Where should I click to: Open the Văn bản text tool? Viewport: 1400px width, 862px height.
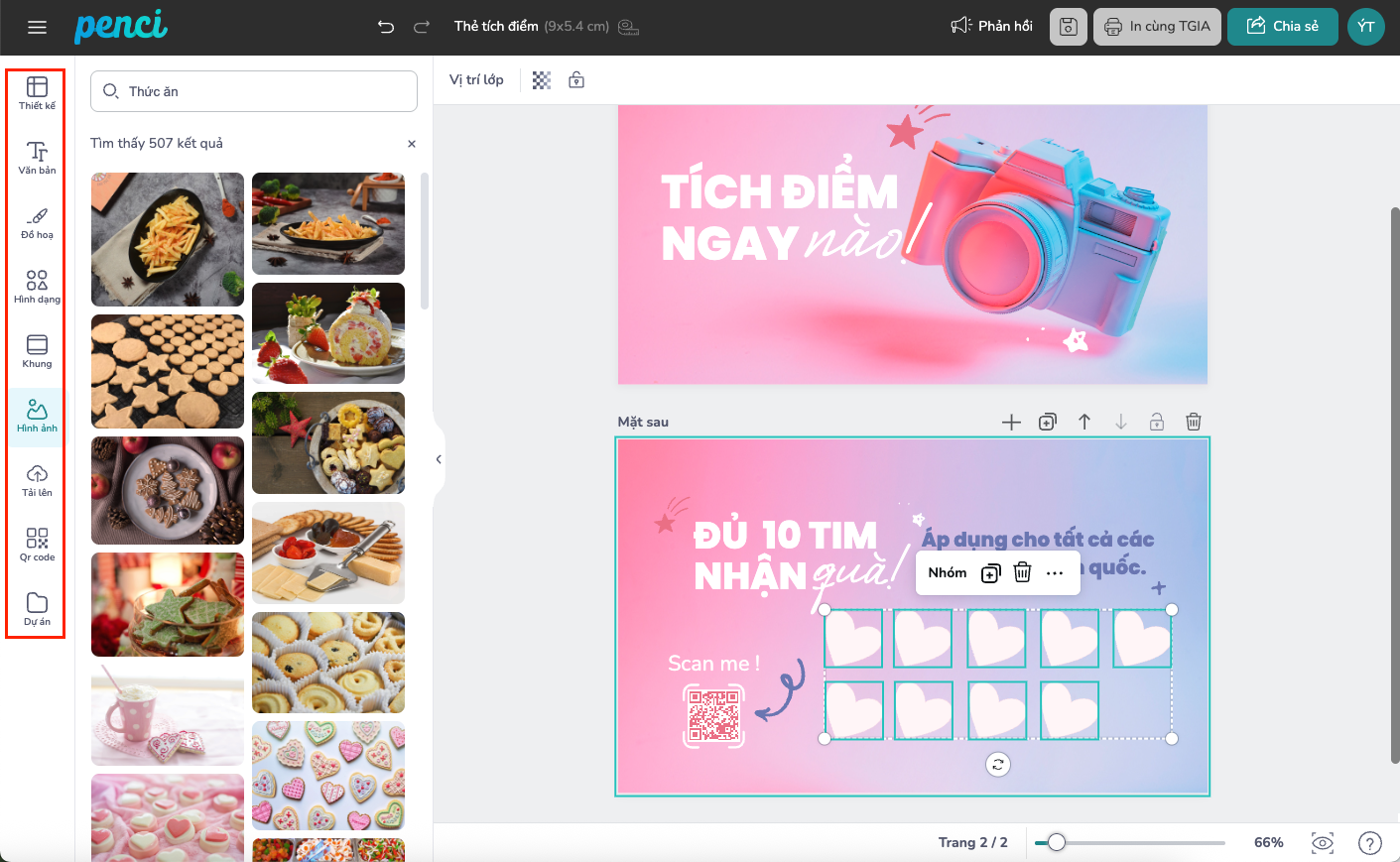tap(37, 158)
